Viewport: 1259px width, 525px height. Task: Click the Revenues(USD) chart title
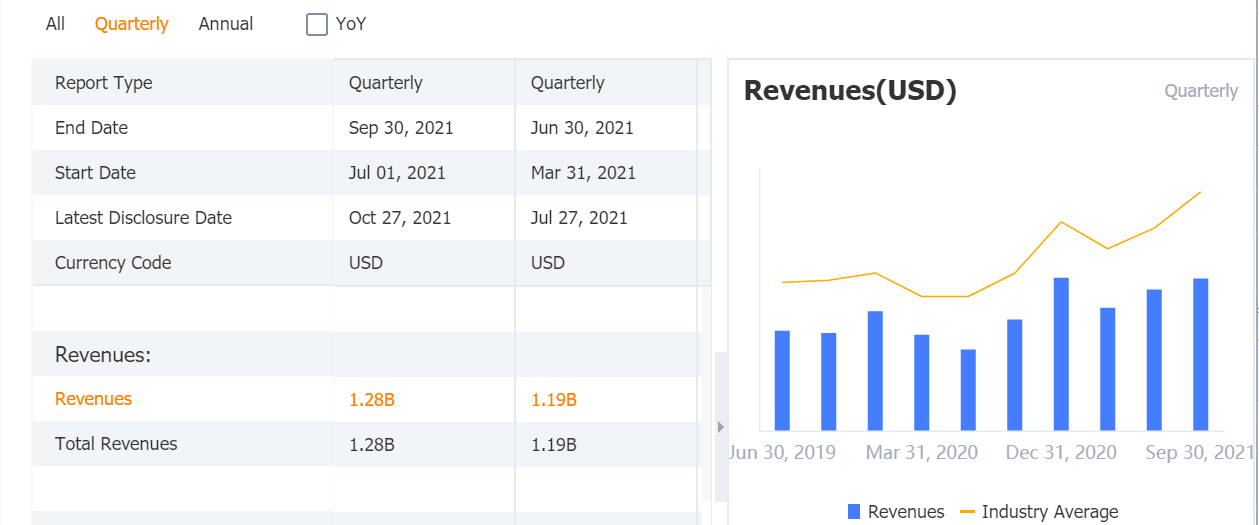(x=850, y=91)
